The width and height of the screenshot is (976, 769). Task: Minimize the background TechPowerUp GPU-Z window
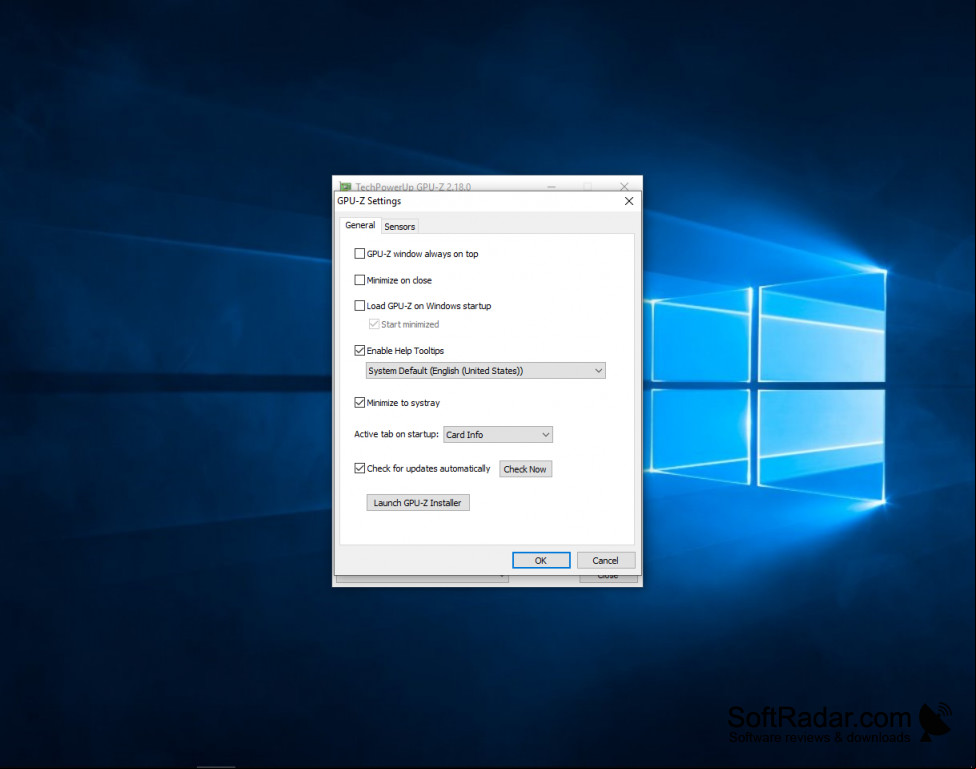coord(551,186)
